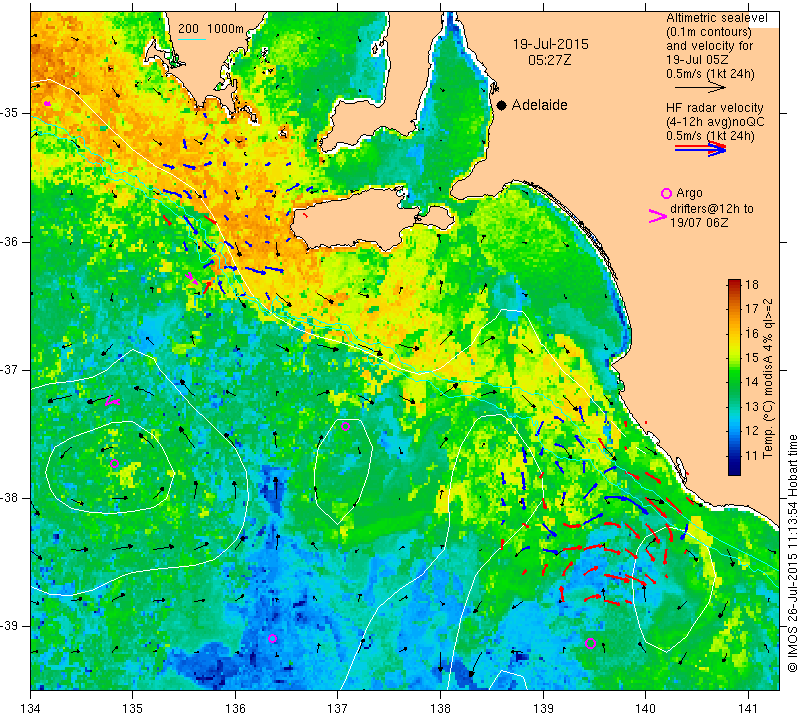The height and width of the screenshot is (720, 800).
Task: Click the '(4-12h avg)noQC' legend text
Action: click(715, 122)
